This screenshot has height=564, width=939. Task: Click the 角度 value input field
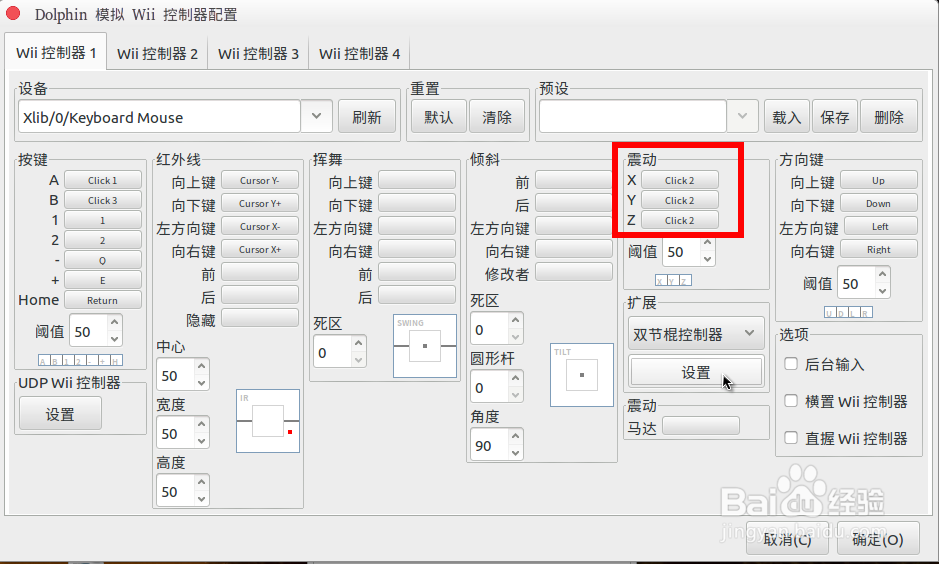pos(489,445)
